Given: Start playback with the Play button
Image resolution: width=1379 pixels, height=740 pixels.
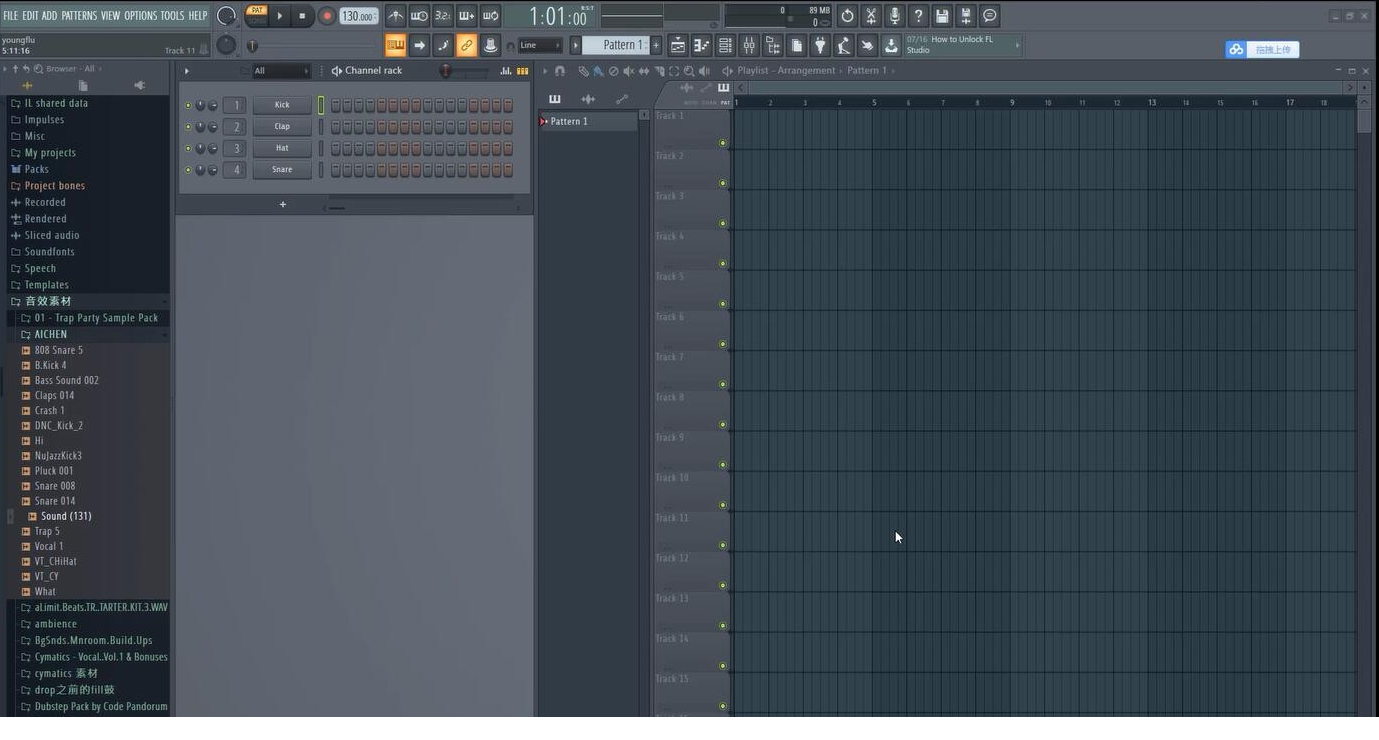Looking at the screenshot, I should (x=280, y=16).
